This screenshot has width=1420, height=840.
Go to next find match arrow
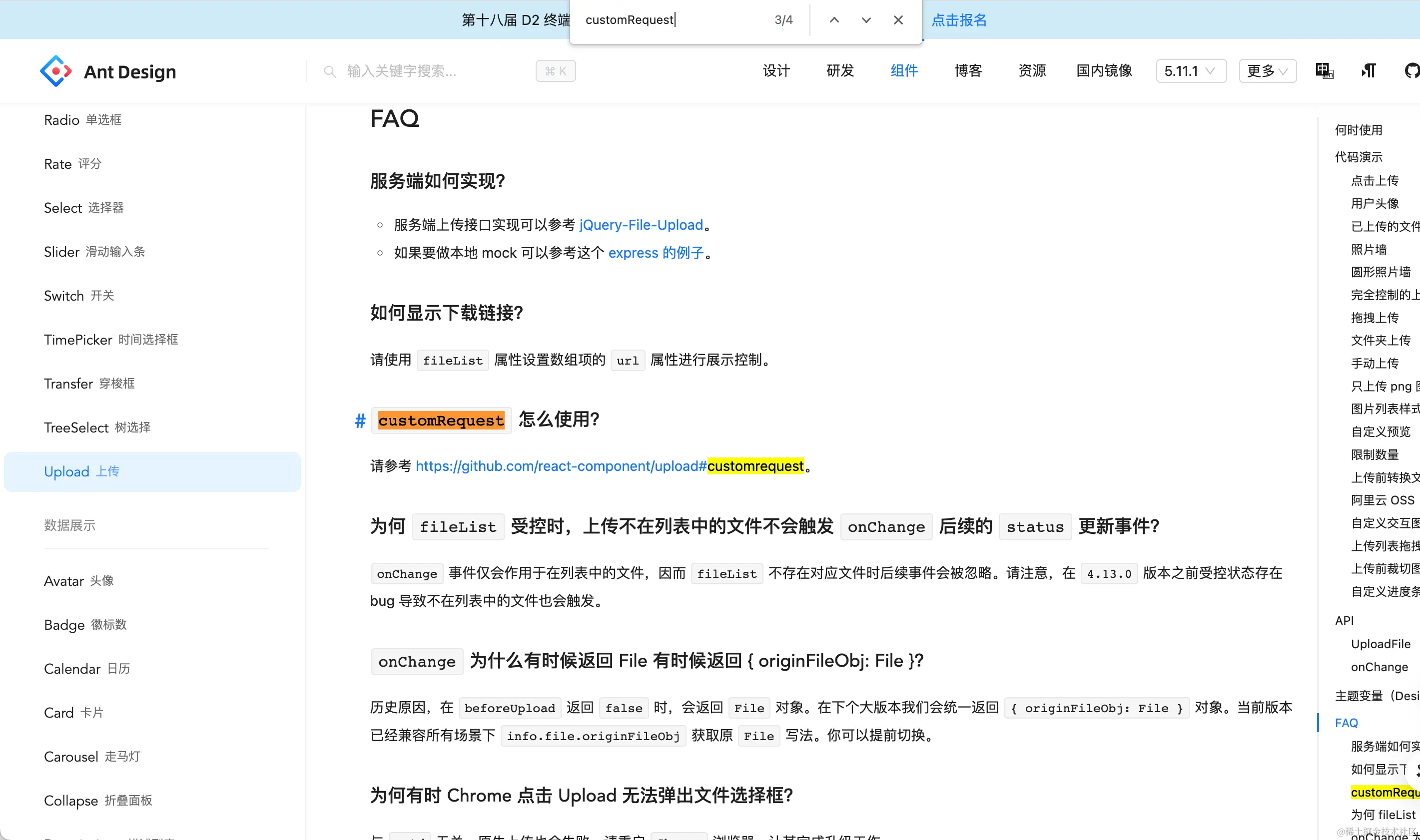click(866, 20)
